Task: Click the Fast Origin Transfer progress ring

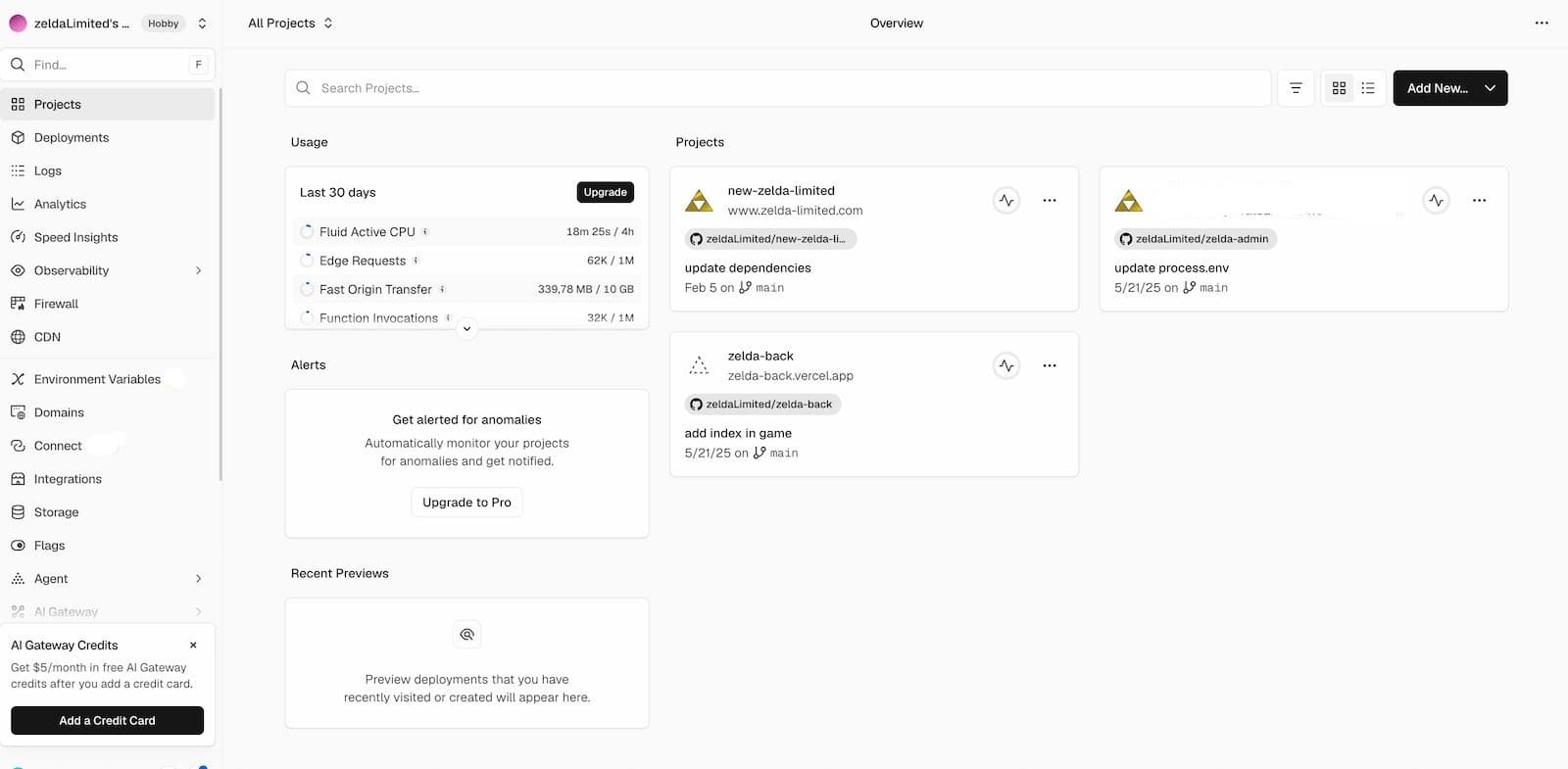Action: 307,289
